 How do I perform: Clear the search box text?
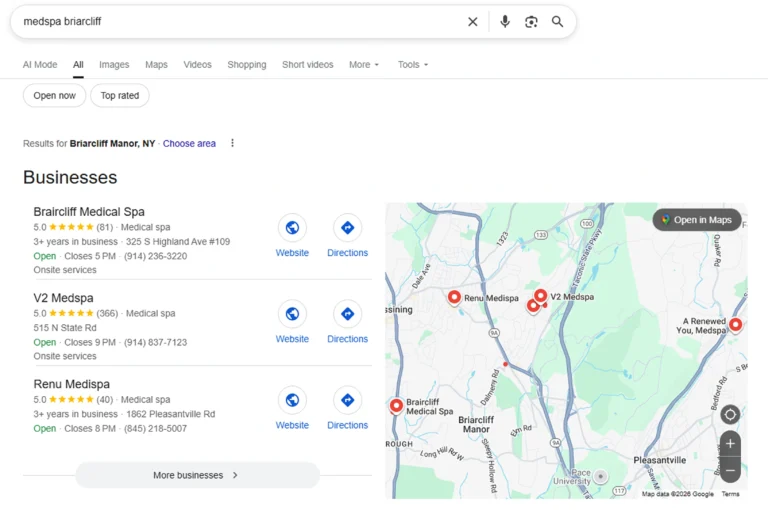point(473,22)
